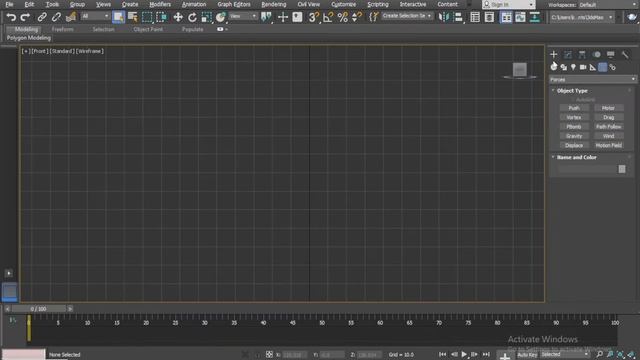Open the Forces subcategory dropdown

coord(593,79)
